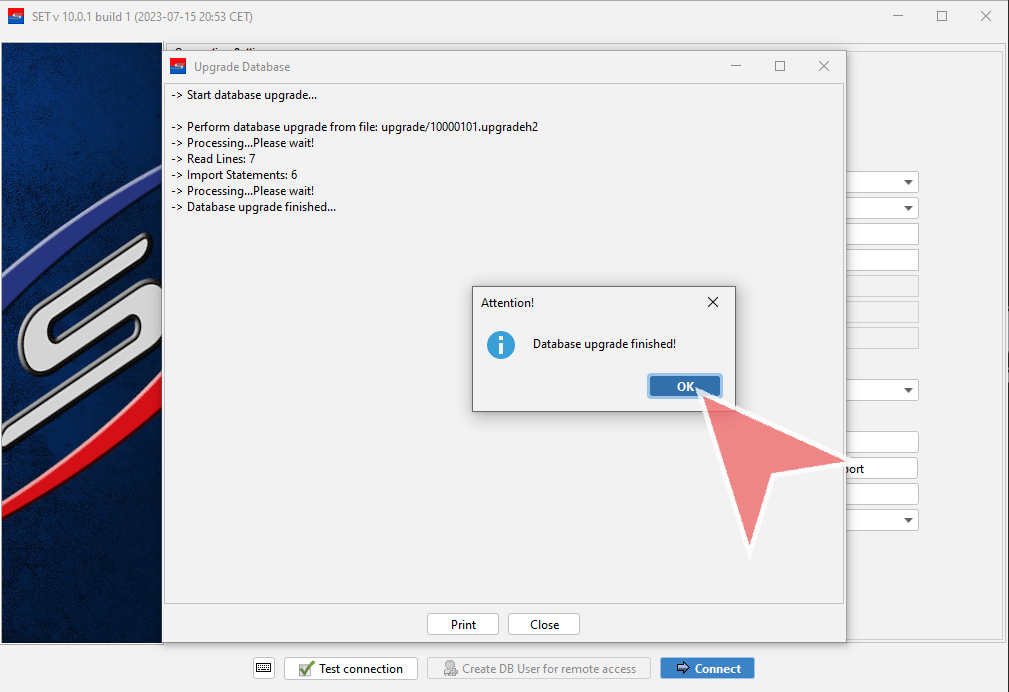Image resolution: width=1009 pixels, height=692 pixels.
Task: Click the Test connection button
Action: [x=350, y=668]
